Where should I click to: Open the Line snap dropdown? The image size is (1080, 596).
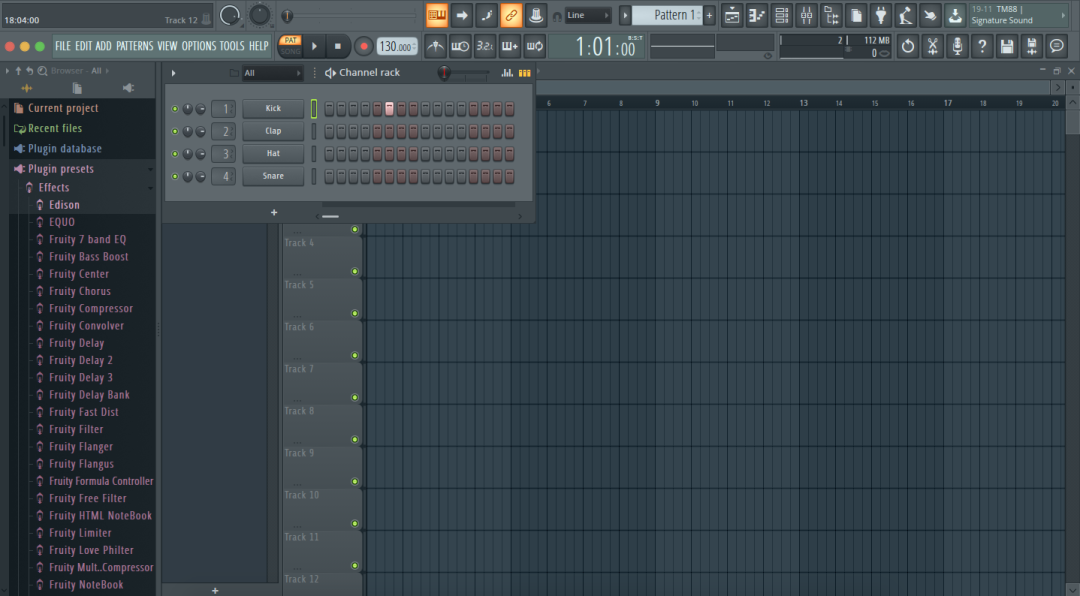pyautogui.click(x=588, y=15)
